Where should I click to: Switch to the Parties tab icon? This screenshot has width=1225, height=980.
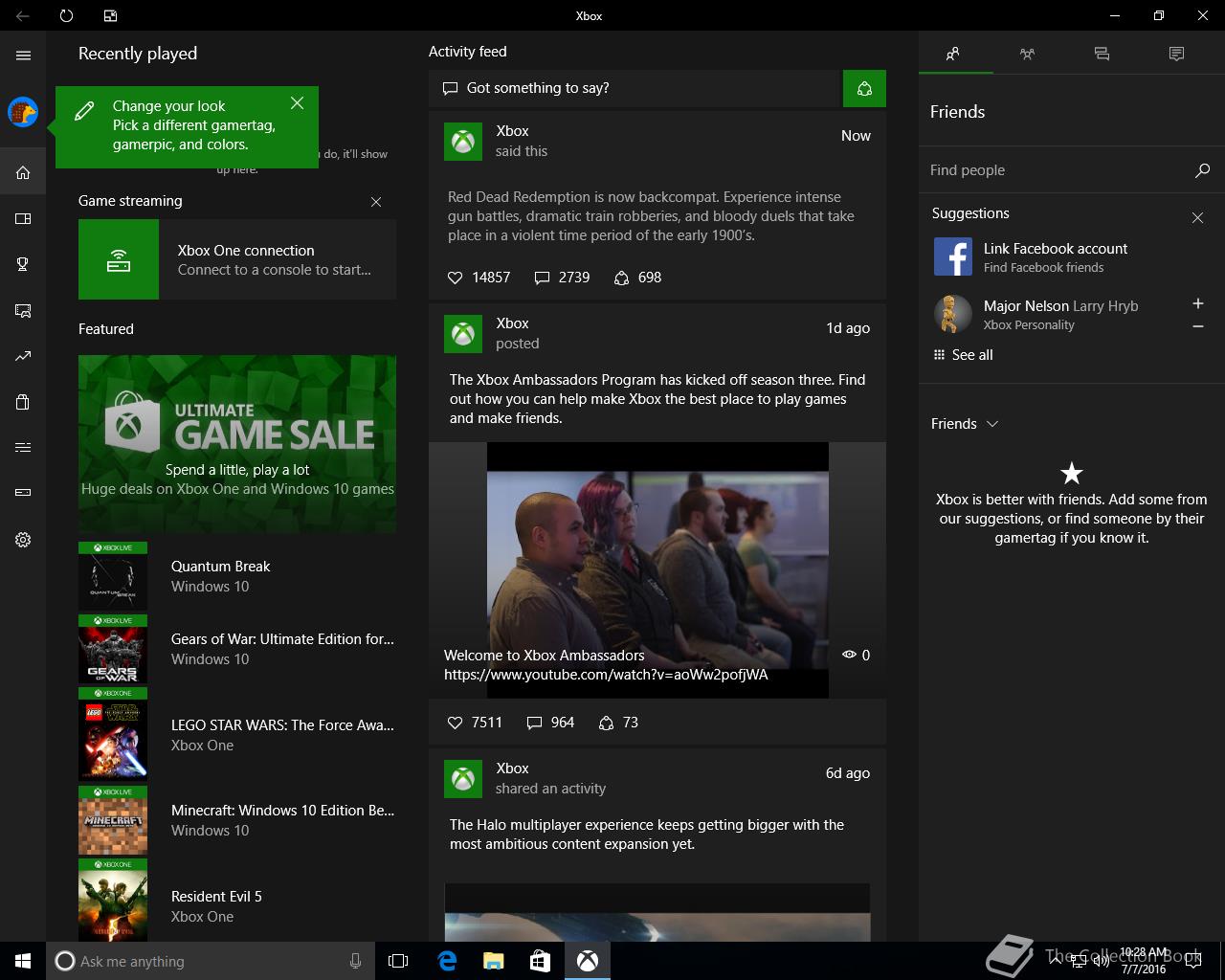pyautogui.click(x=1027, y=54)
